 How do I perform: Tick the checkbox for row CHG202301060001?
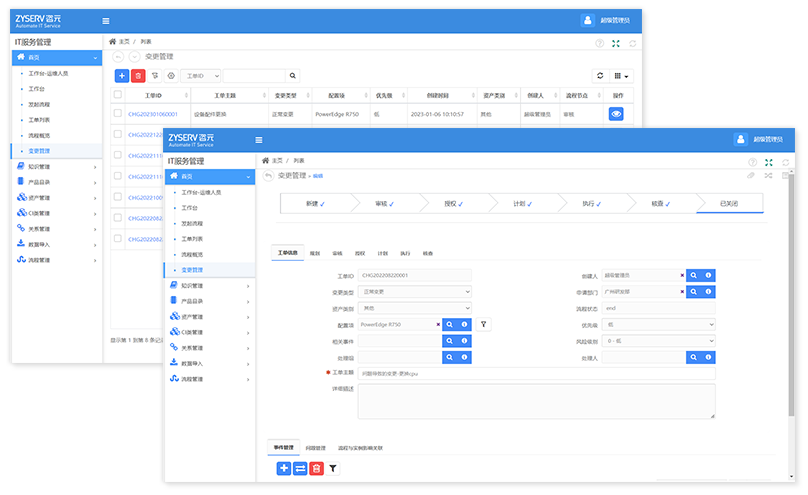(x=117, y=113)
